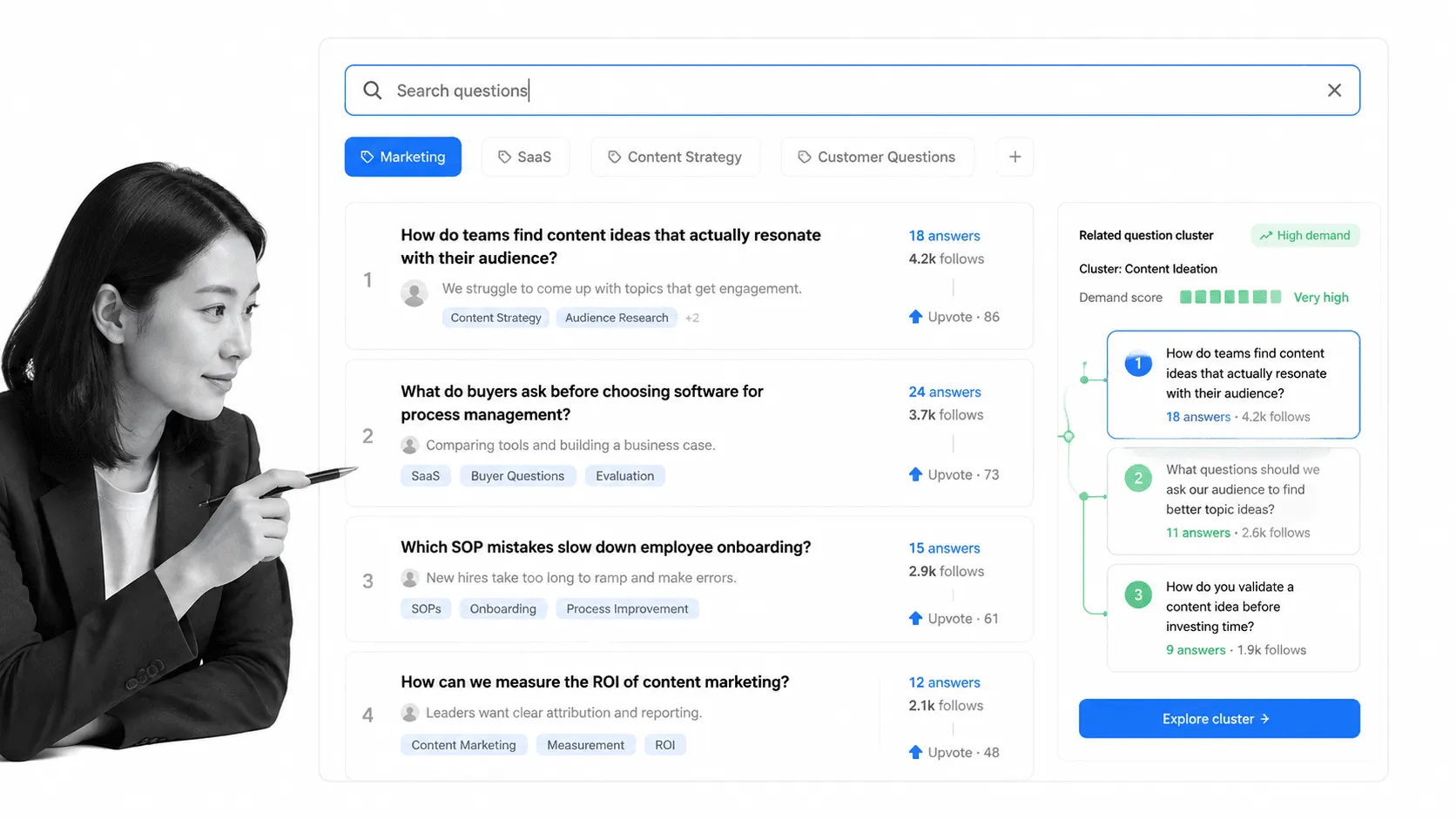Open author avatar beside 'Comparing tools' text

click(x=410, y=446)
